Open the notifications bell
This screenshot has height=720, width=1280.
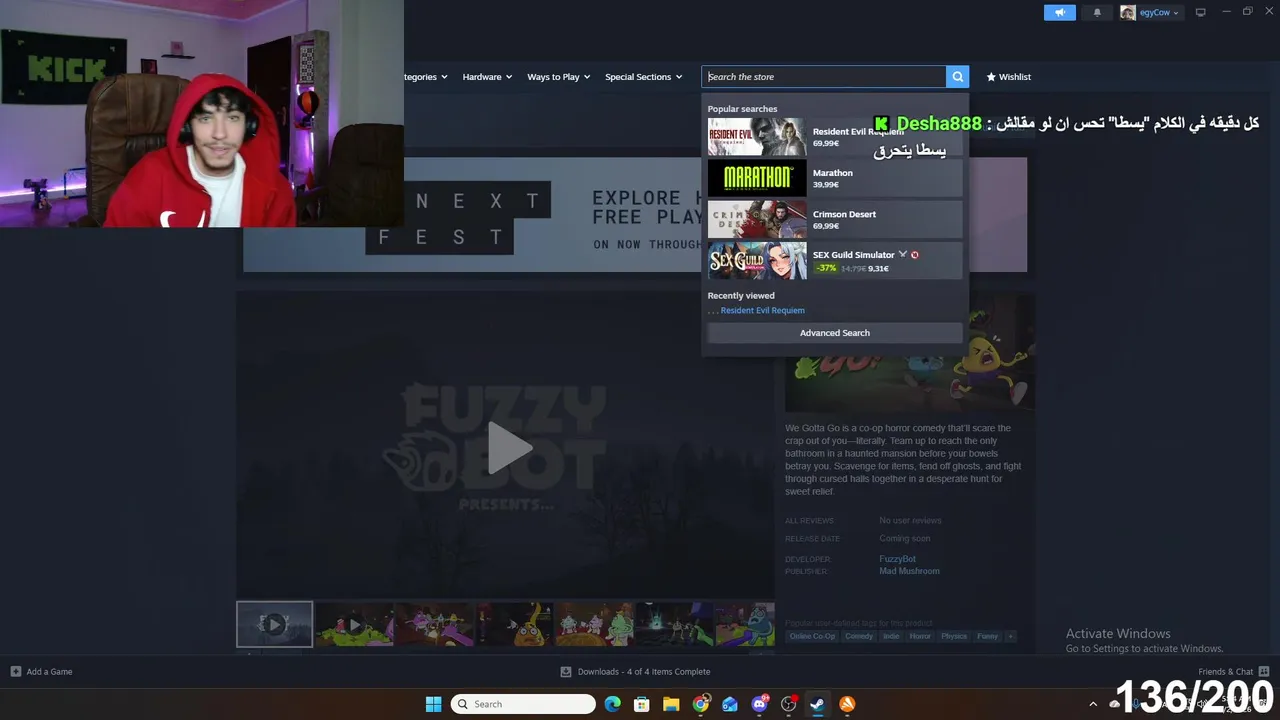(1097, 12)
